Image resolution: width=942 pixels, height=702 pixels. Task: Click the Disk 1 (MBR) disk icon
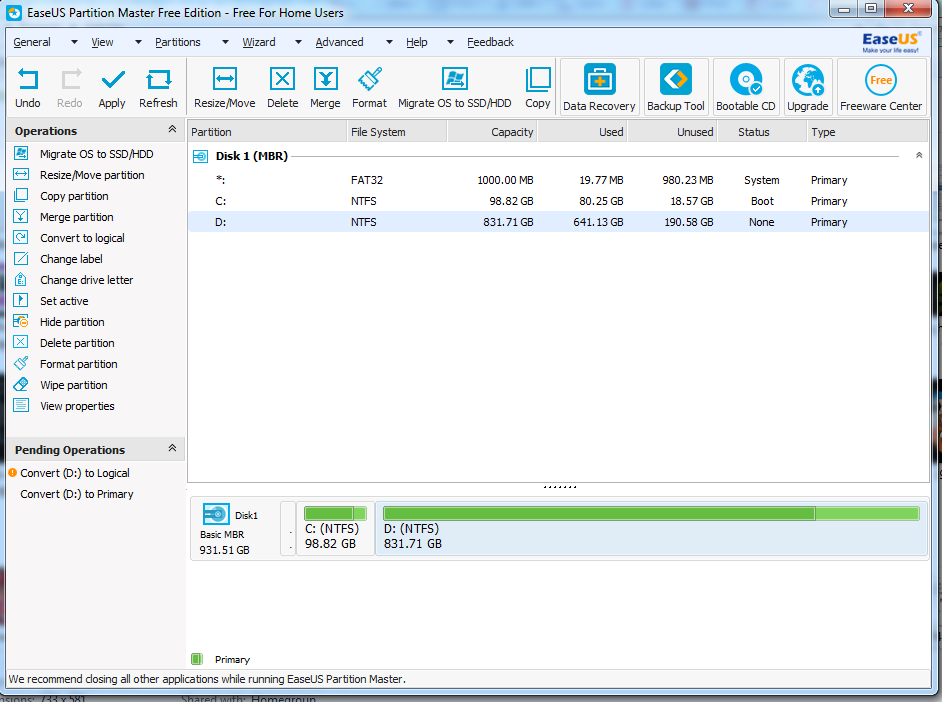[x=200, y=157]
